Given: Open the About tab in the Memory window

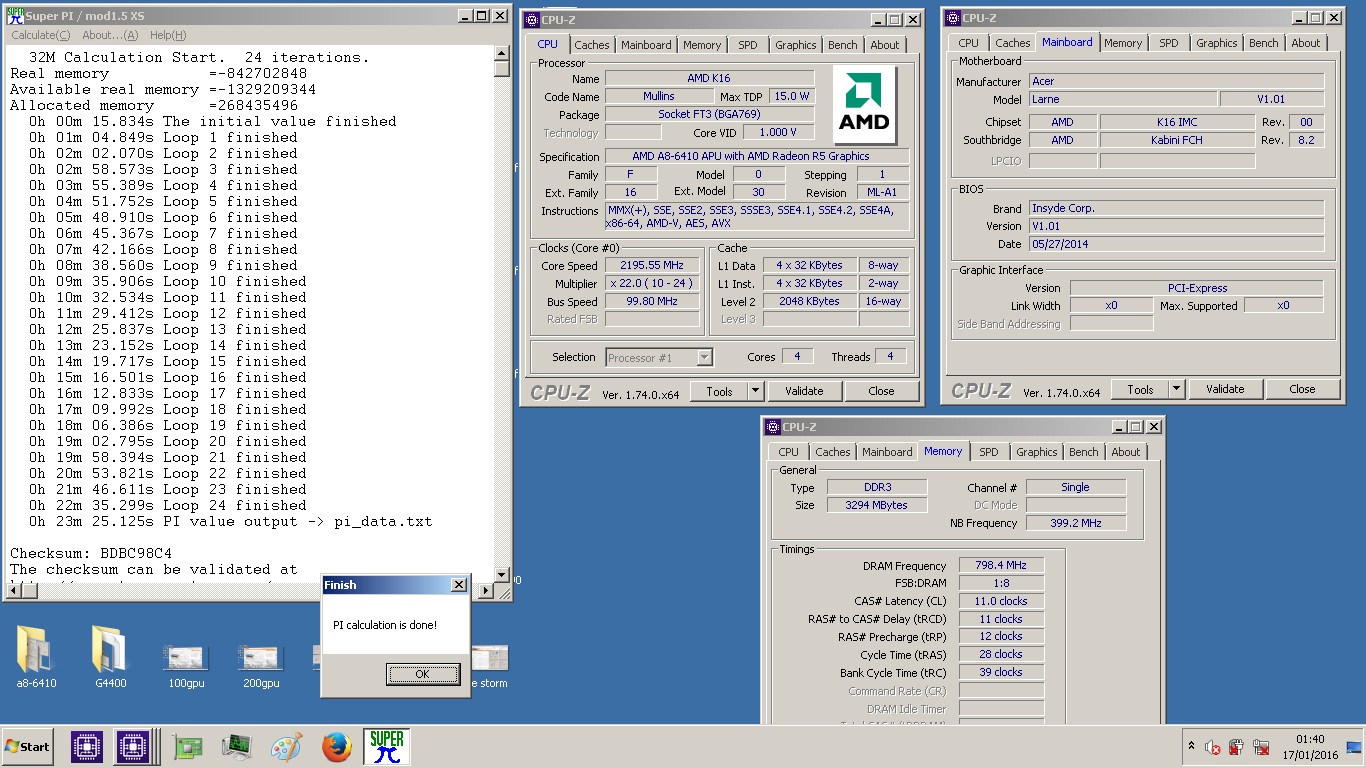Looking at the screenshot, I should click(x=1126, y=452).
